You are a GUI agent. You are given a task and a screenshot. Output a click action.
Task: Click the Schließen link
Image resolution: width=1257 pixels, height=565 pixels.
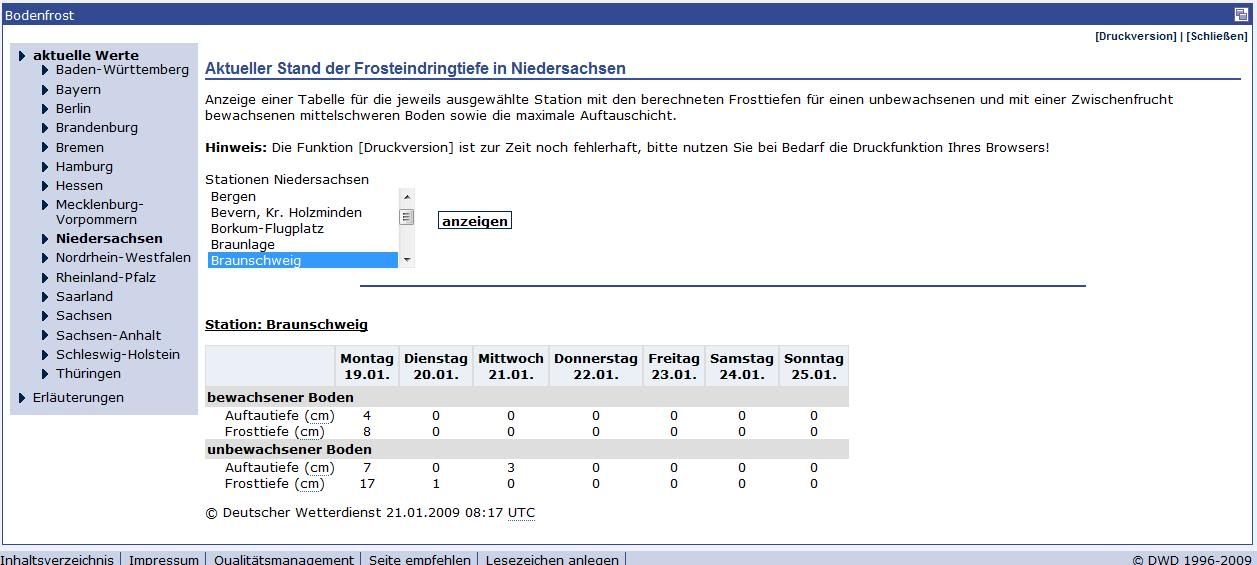1217,36
